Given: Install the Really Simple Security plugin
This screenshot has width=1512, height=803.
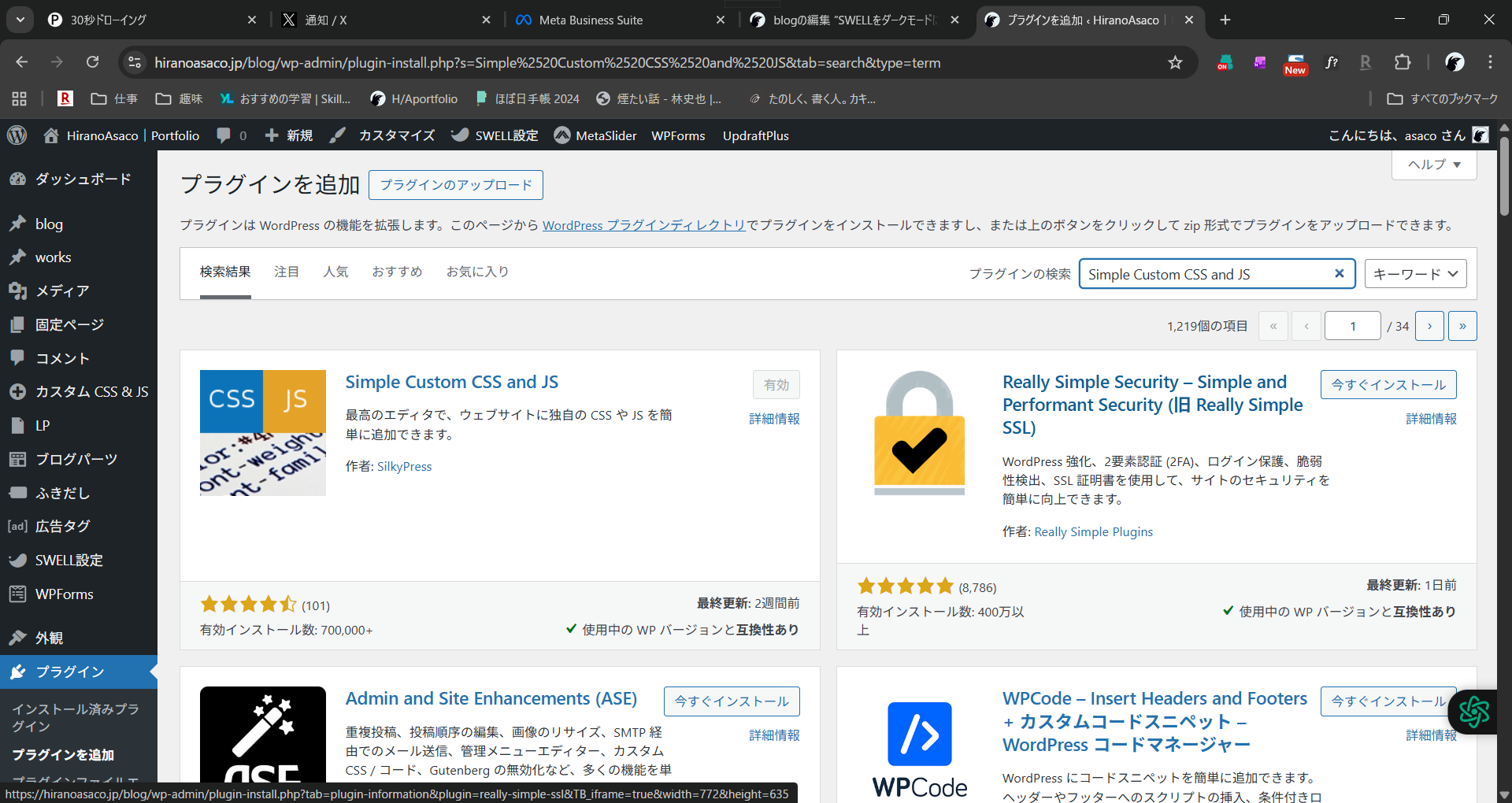Looking at the screenshot, I should tap(1388, 385).
